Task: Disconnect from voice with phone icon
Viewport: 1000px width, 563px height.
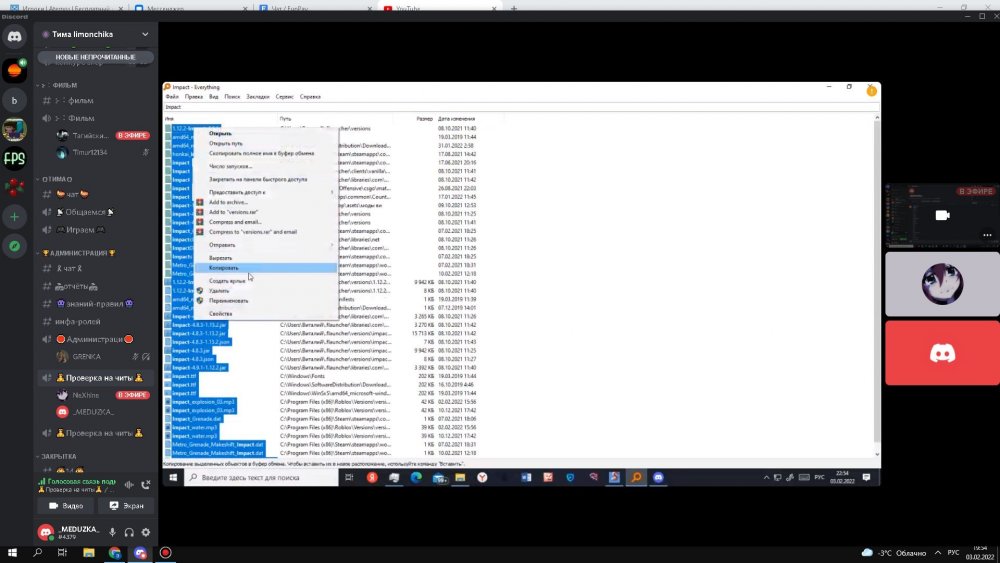Action: coord(145,485)
